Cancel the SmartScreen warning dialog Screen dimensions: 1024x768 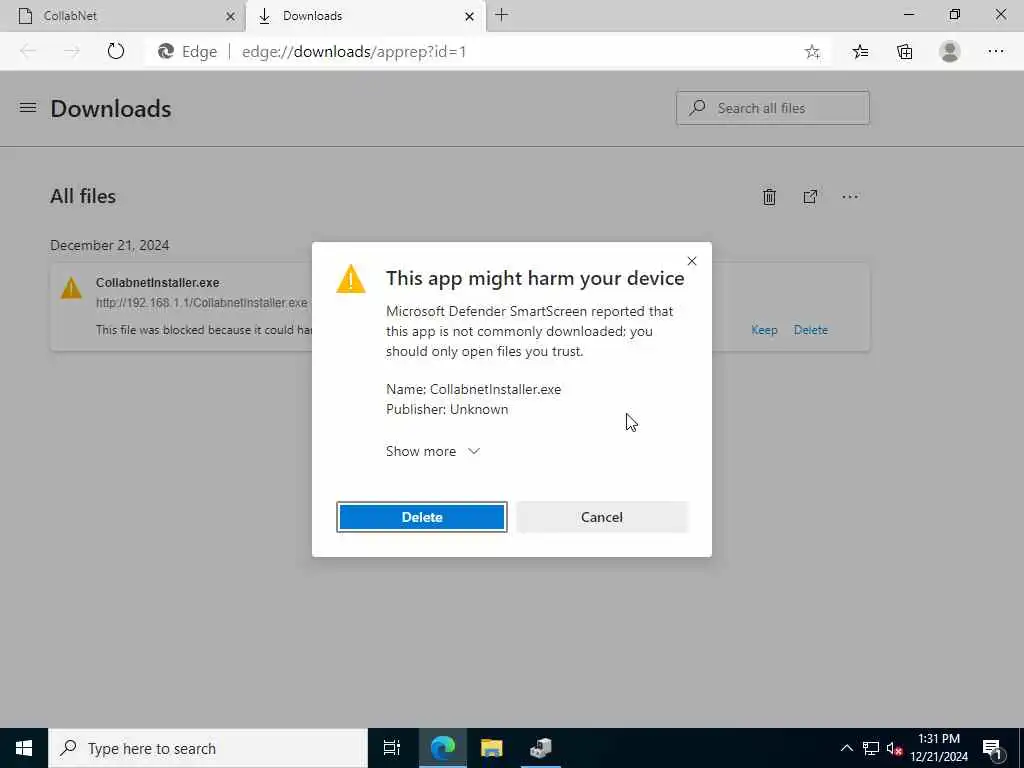tap(601, 517)
